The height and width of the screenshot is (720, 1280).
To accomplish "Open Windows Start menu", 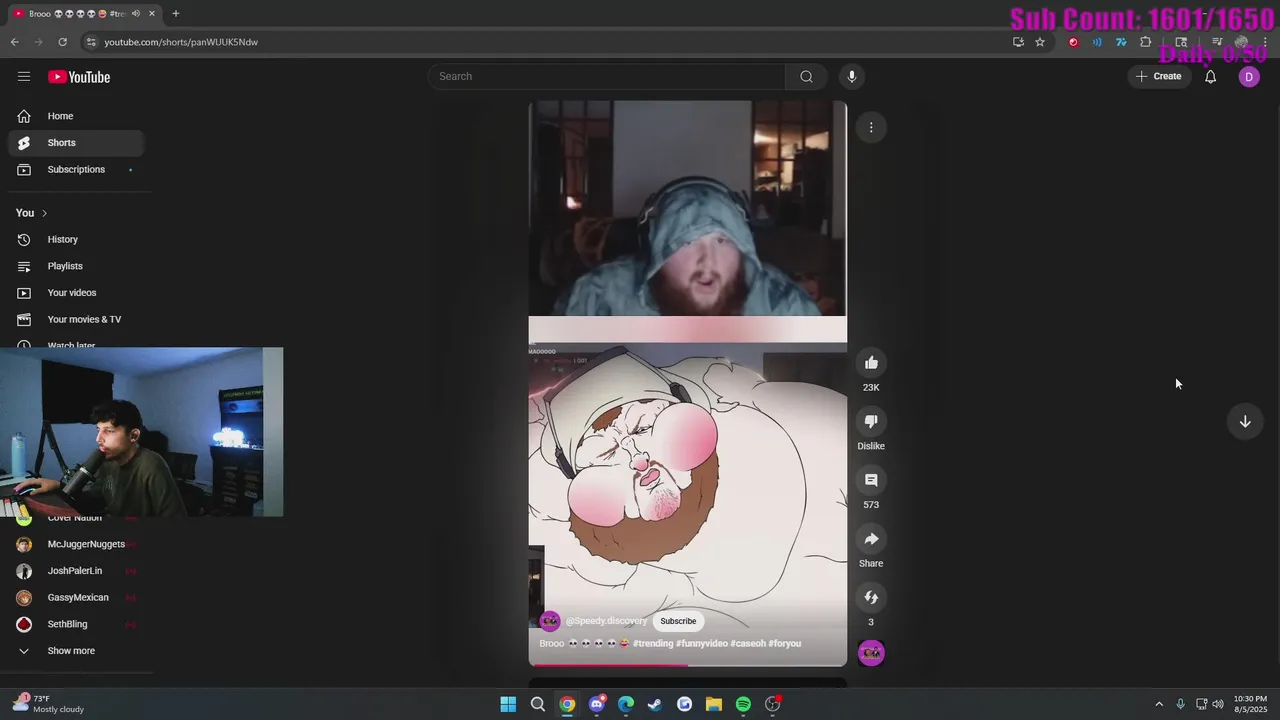I will (508, 704).
